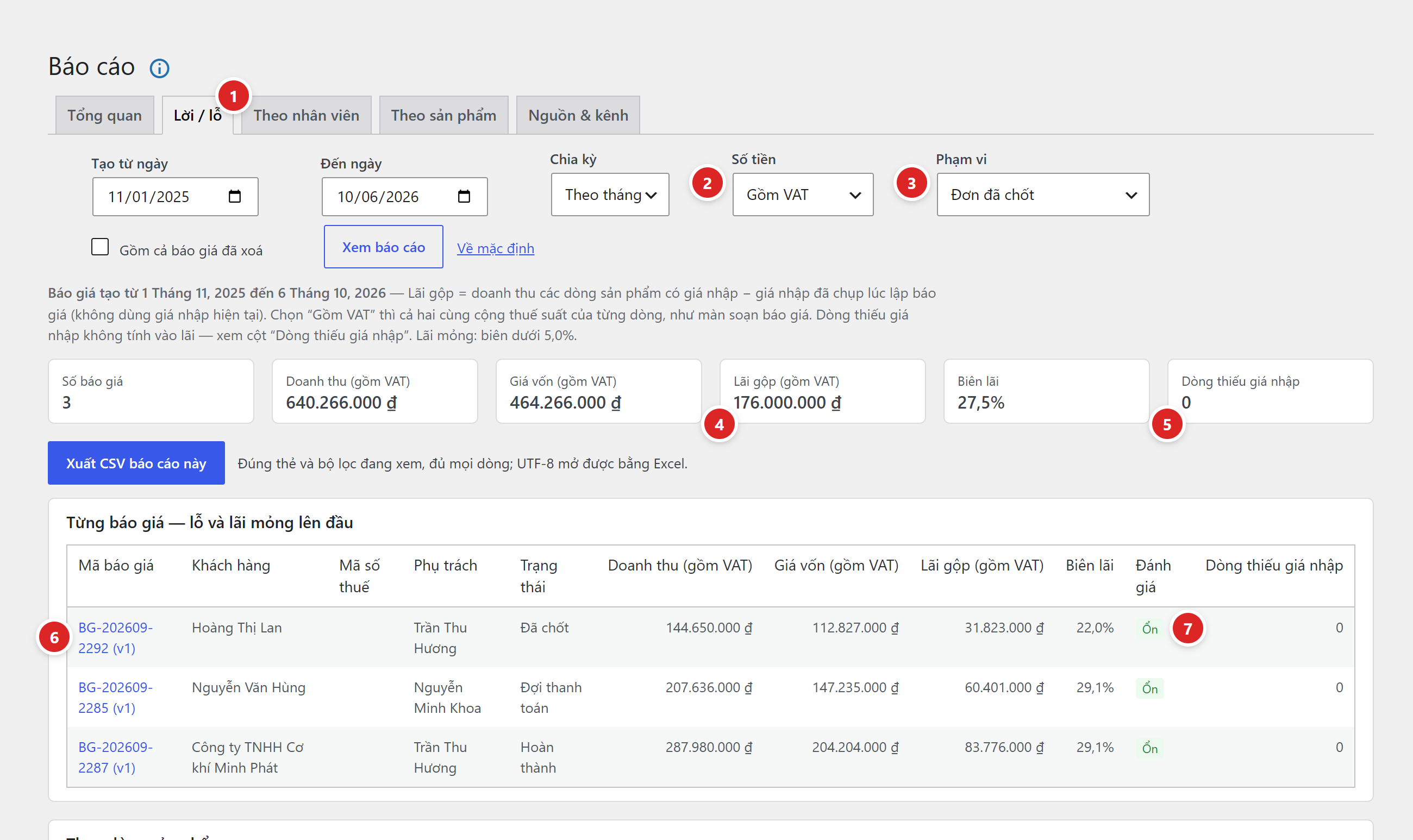Select the Lời / lỗ tab
This screenshot has width=1413, height=840.
(x=198, y=116)
